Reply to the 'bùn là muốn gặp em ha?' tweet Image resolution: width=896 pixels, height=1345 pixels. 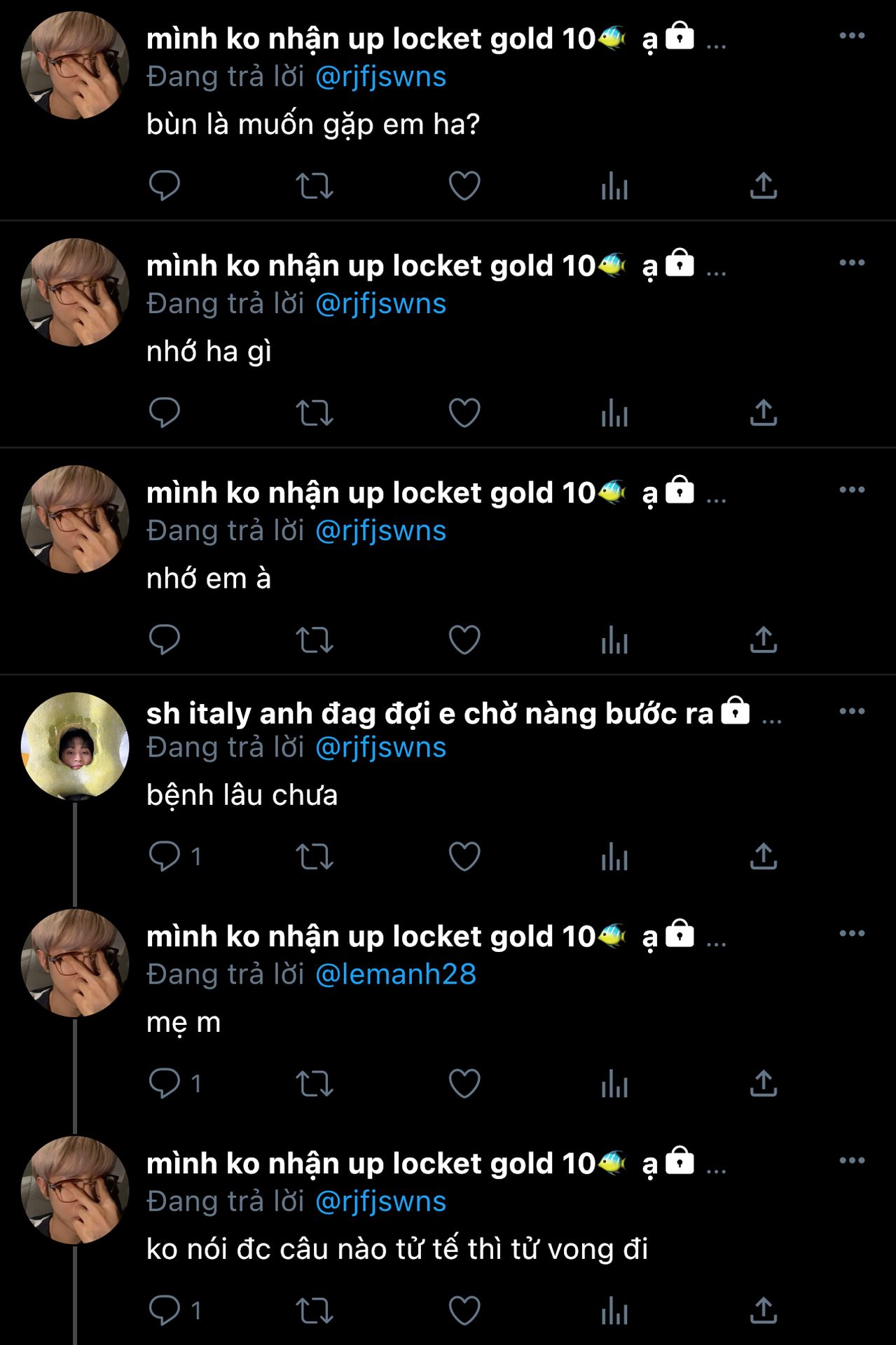(x=165, y=186)
